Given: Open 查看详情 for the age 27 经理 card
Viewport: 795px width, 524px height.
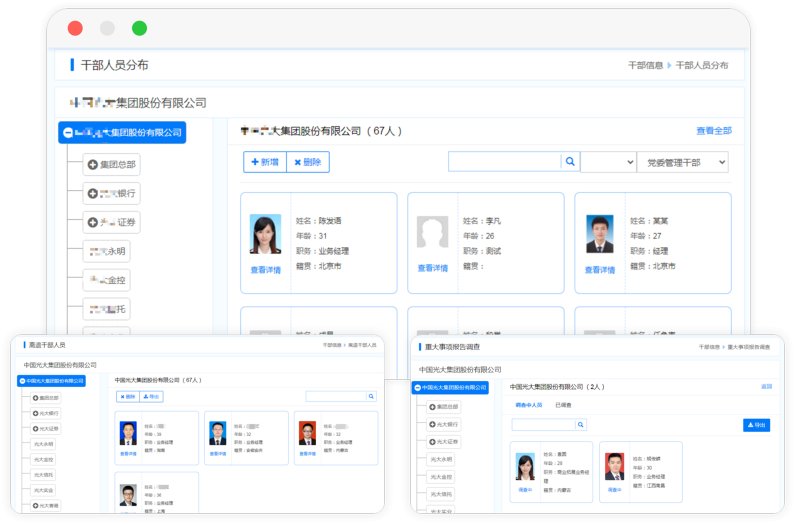Looking at the screenshot, I should tap(600, 270).
